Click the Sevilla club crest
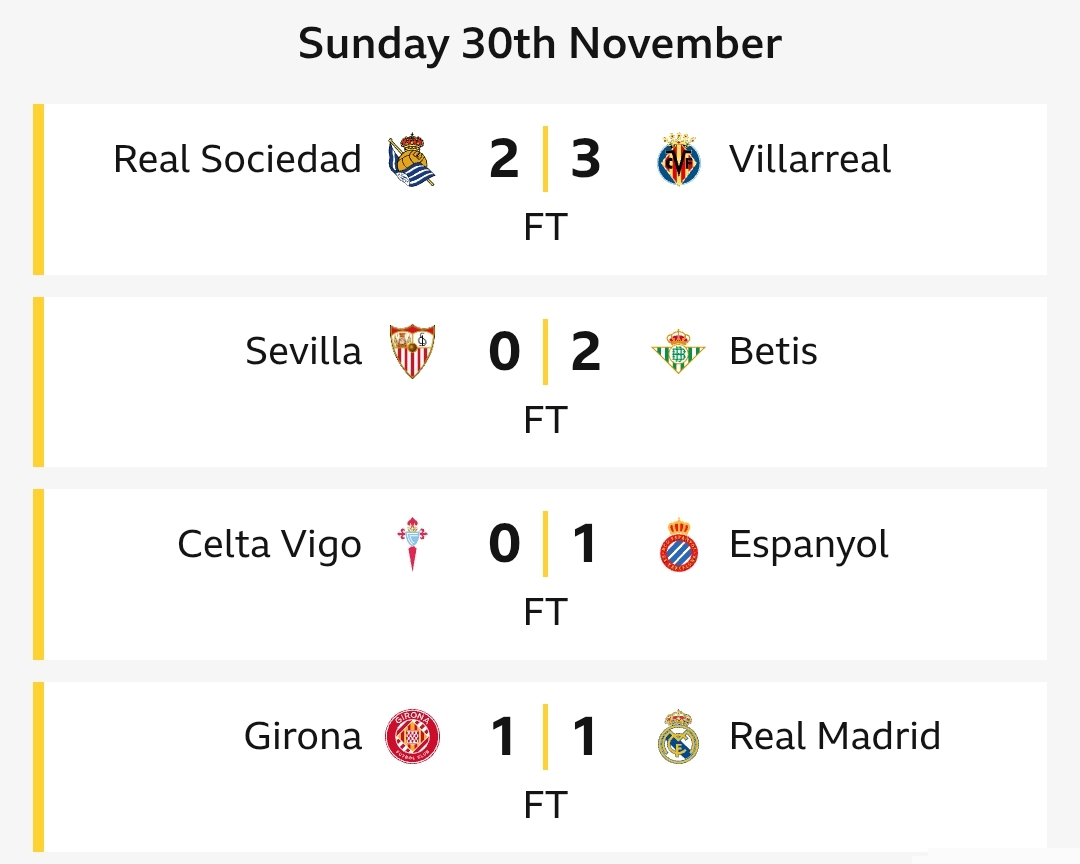This screenshot has width=1080, height=864. 412,352
